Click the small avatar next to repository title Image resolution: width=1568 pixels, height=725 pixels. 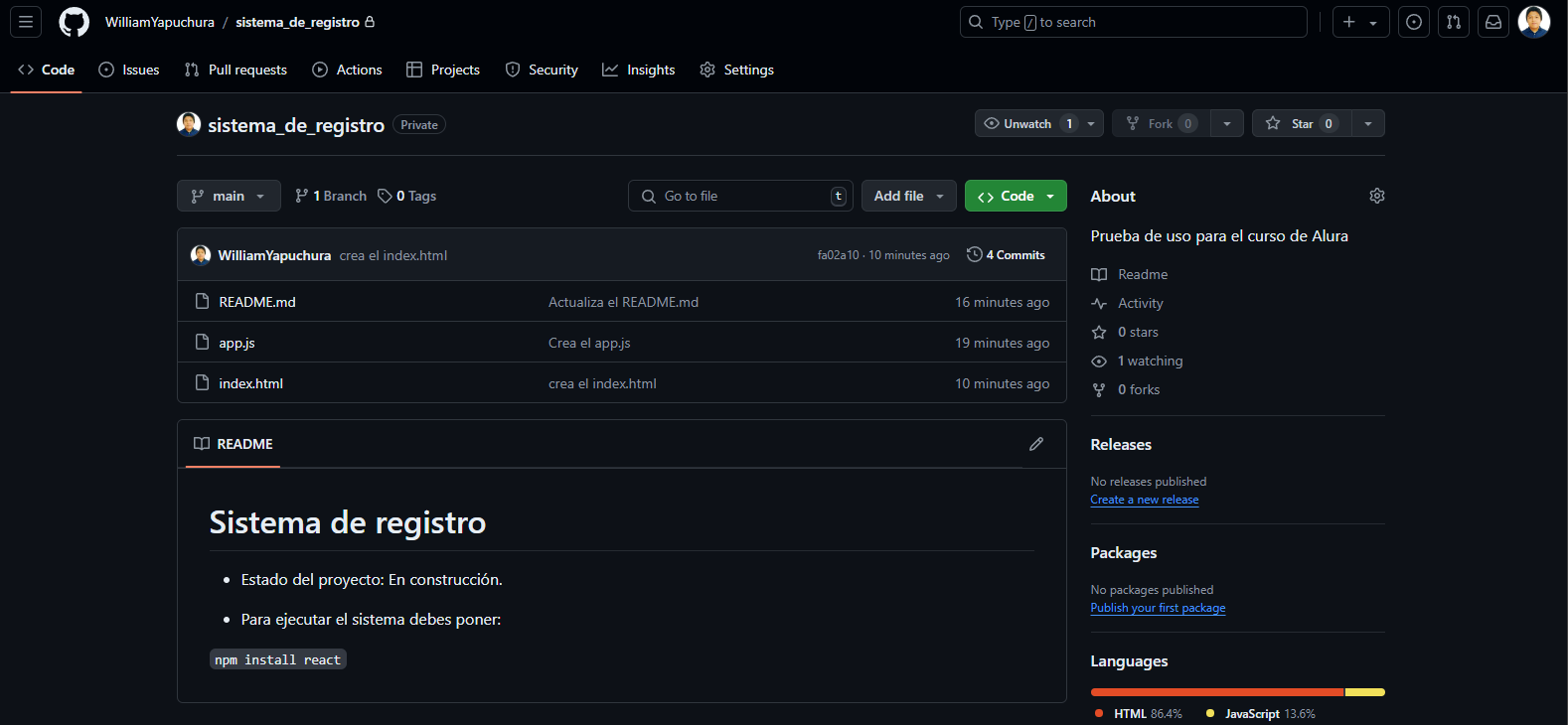pyautogui.click(x=189, y=124)
